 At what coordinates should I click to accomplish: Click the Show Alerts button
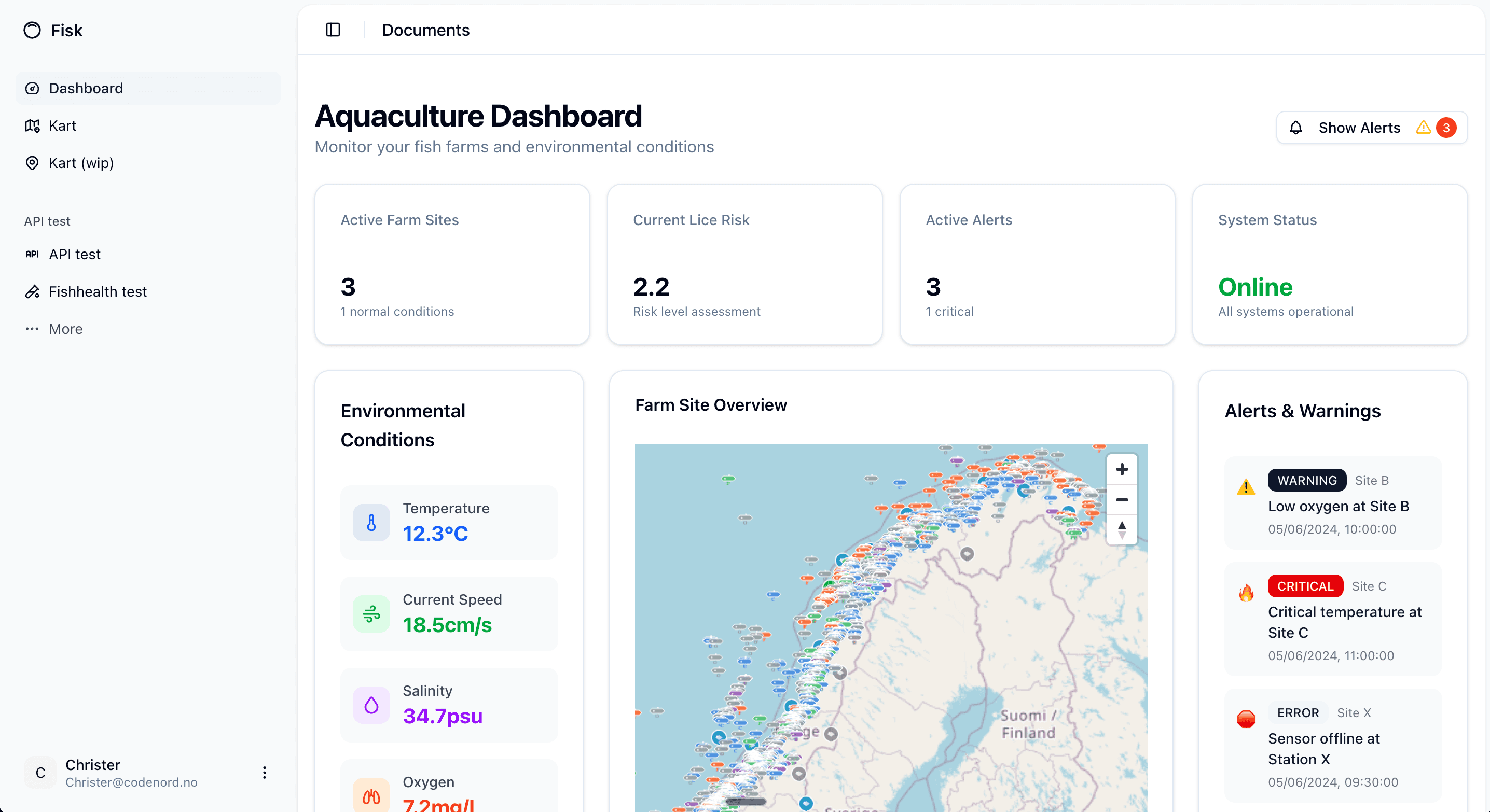[x=1359, y=128]
